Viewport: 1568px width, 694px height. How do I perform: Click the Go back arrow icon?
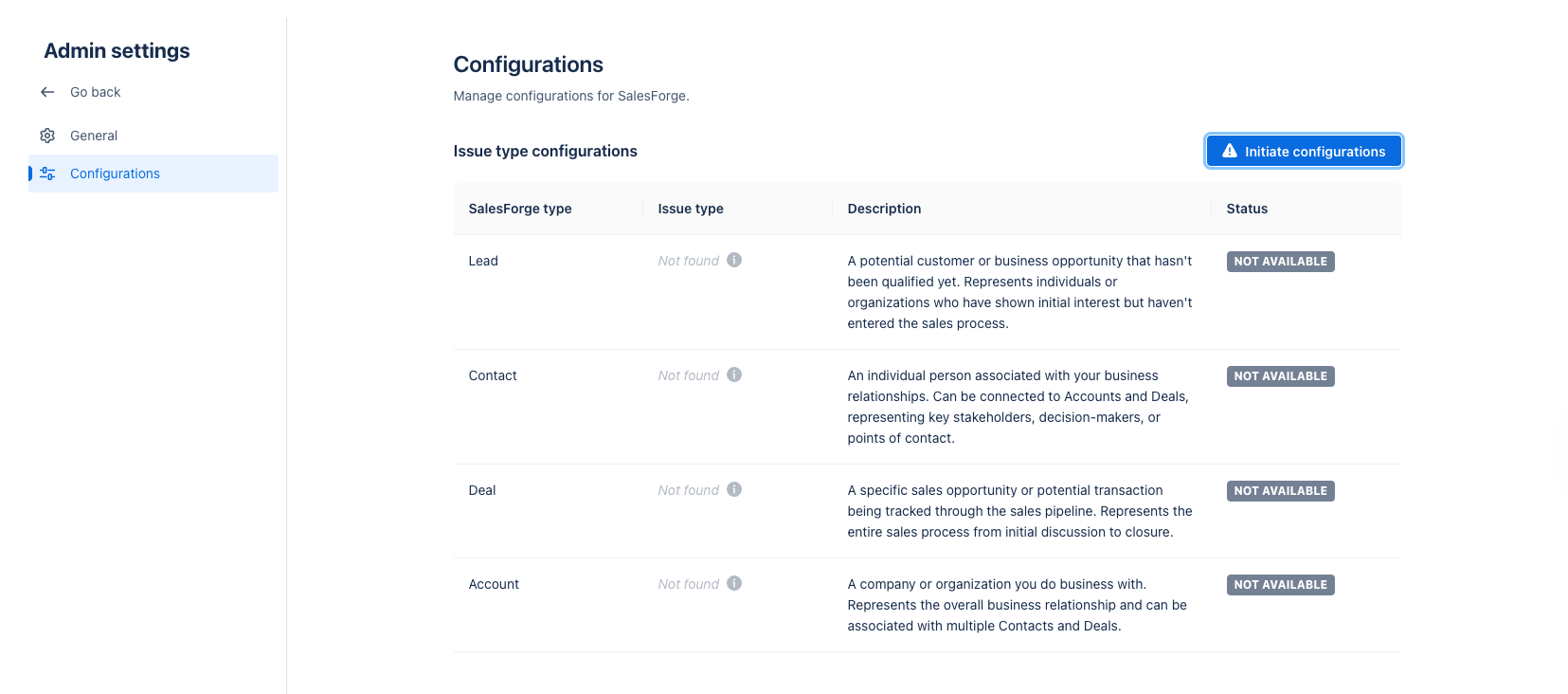coord(47,92)
